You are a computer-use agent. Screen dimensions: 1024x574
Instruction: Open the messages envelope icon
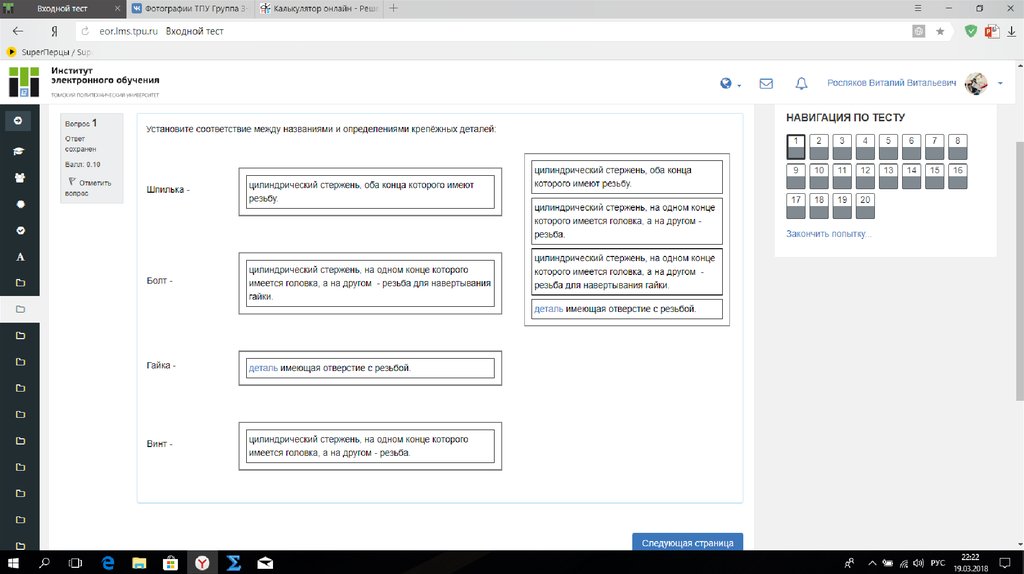(x=766, y=84)
